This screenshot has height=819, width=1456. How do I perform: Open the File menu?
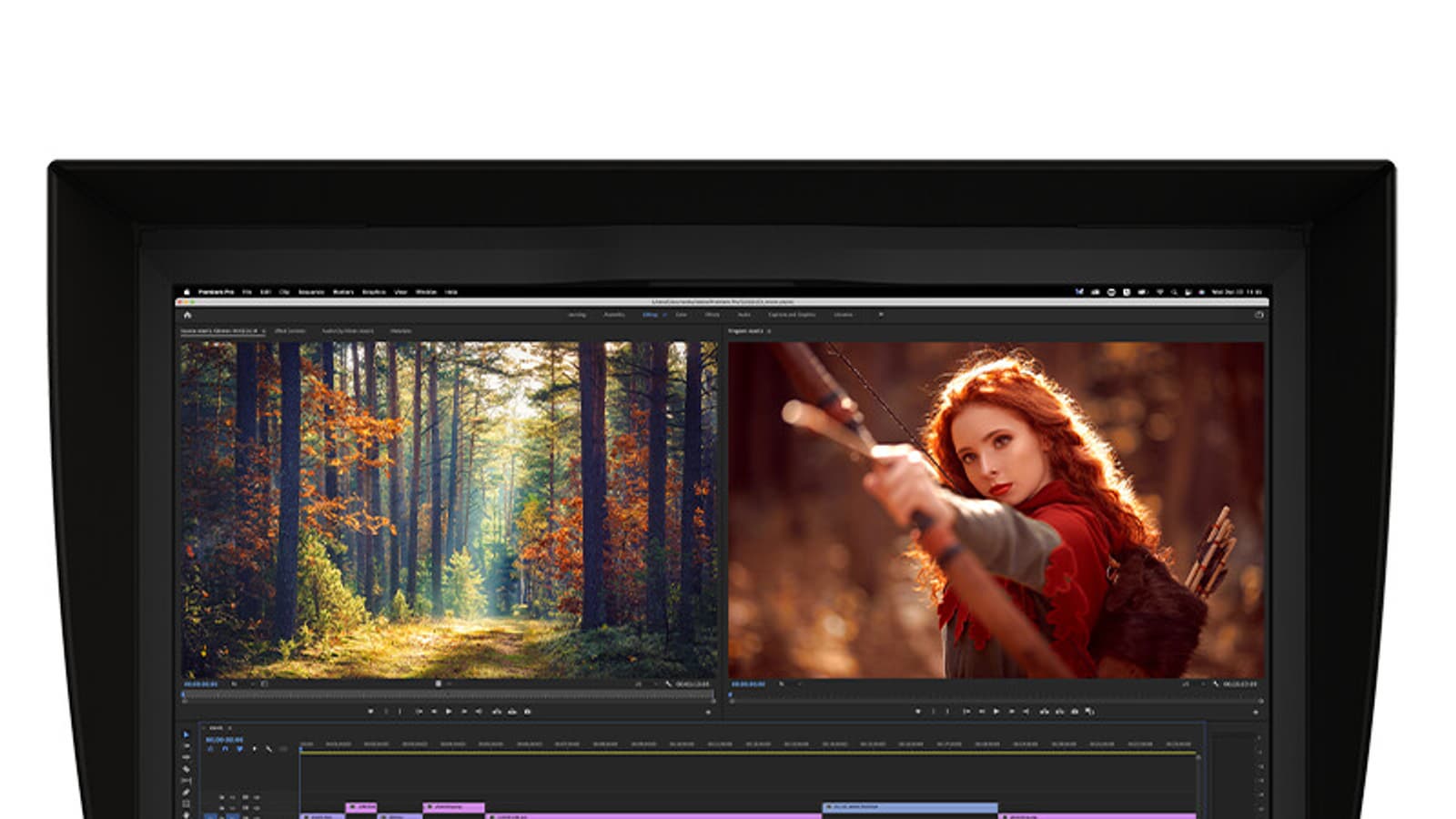pos(247,292)
